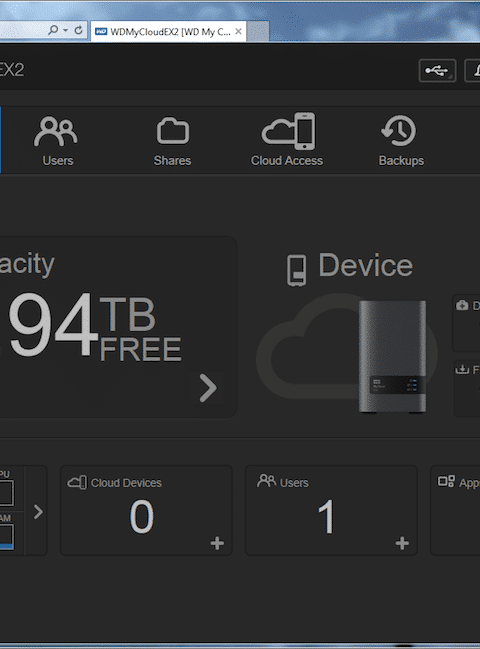Screen dimensions: 480x649
Task: Add a user with plus button
Action: [x=402, y=543]
